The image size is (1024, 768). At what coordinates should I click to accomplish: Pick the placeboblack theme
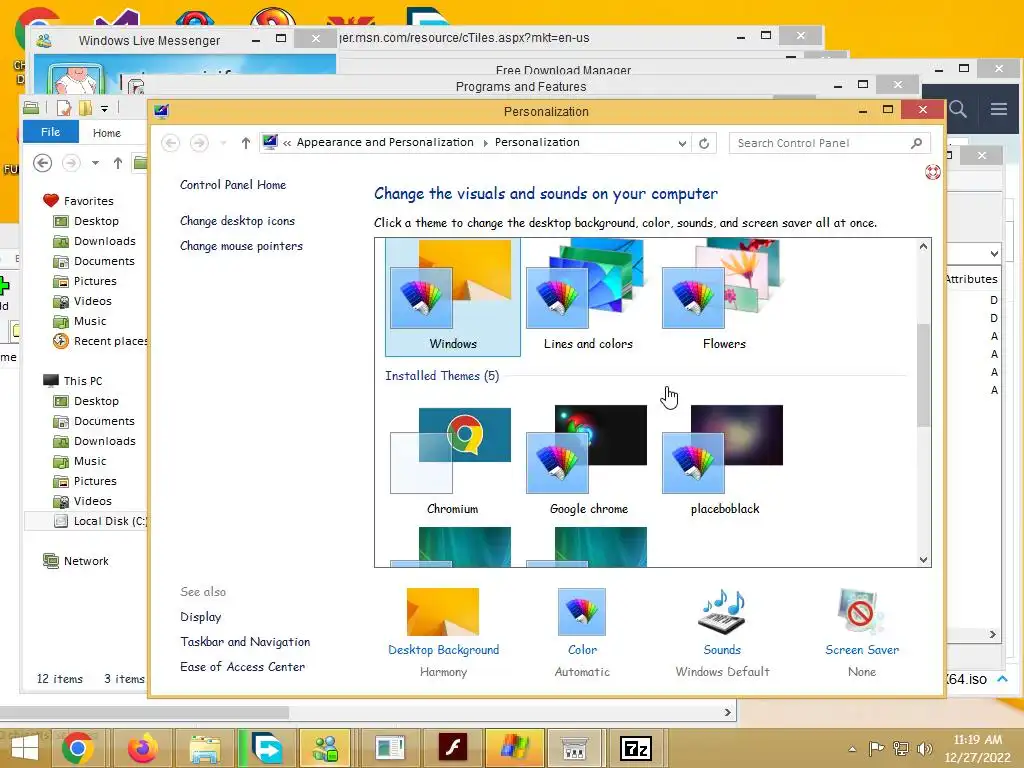click(724, 460)
